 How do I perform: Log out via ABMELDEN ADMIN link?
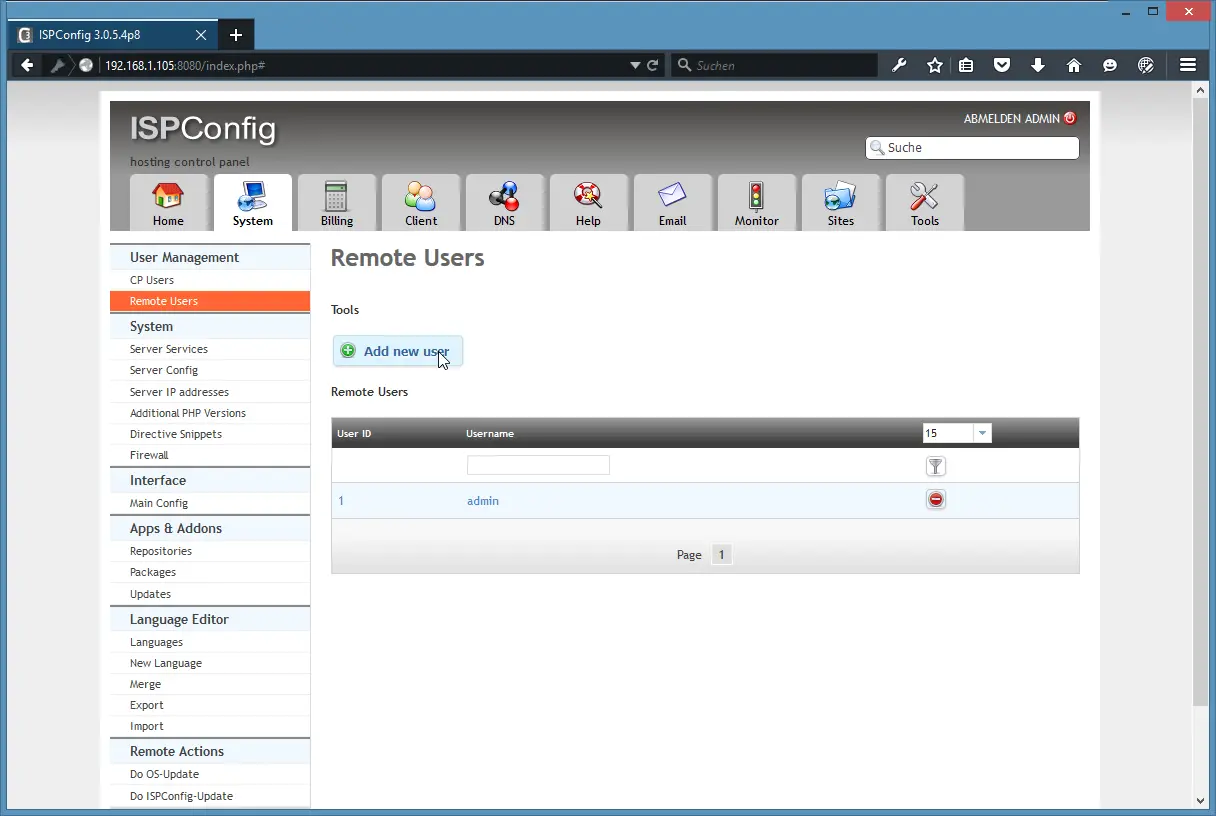[x=1011, y=118]
